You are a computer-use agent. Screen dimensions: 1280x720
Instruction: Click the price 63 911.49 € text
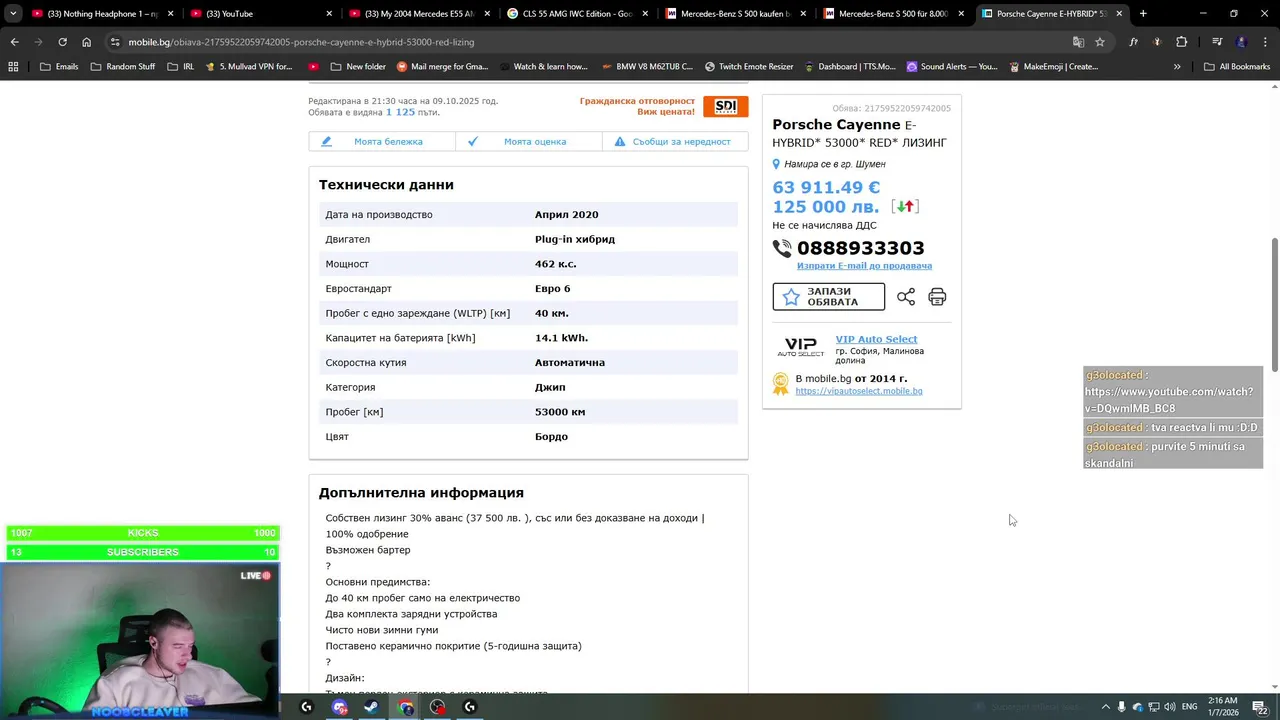point(826,187)
